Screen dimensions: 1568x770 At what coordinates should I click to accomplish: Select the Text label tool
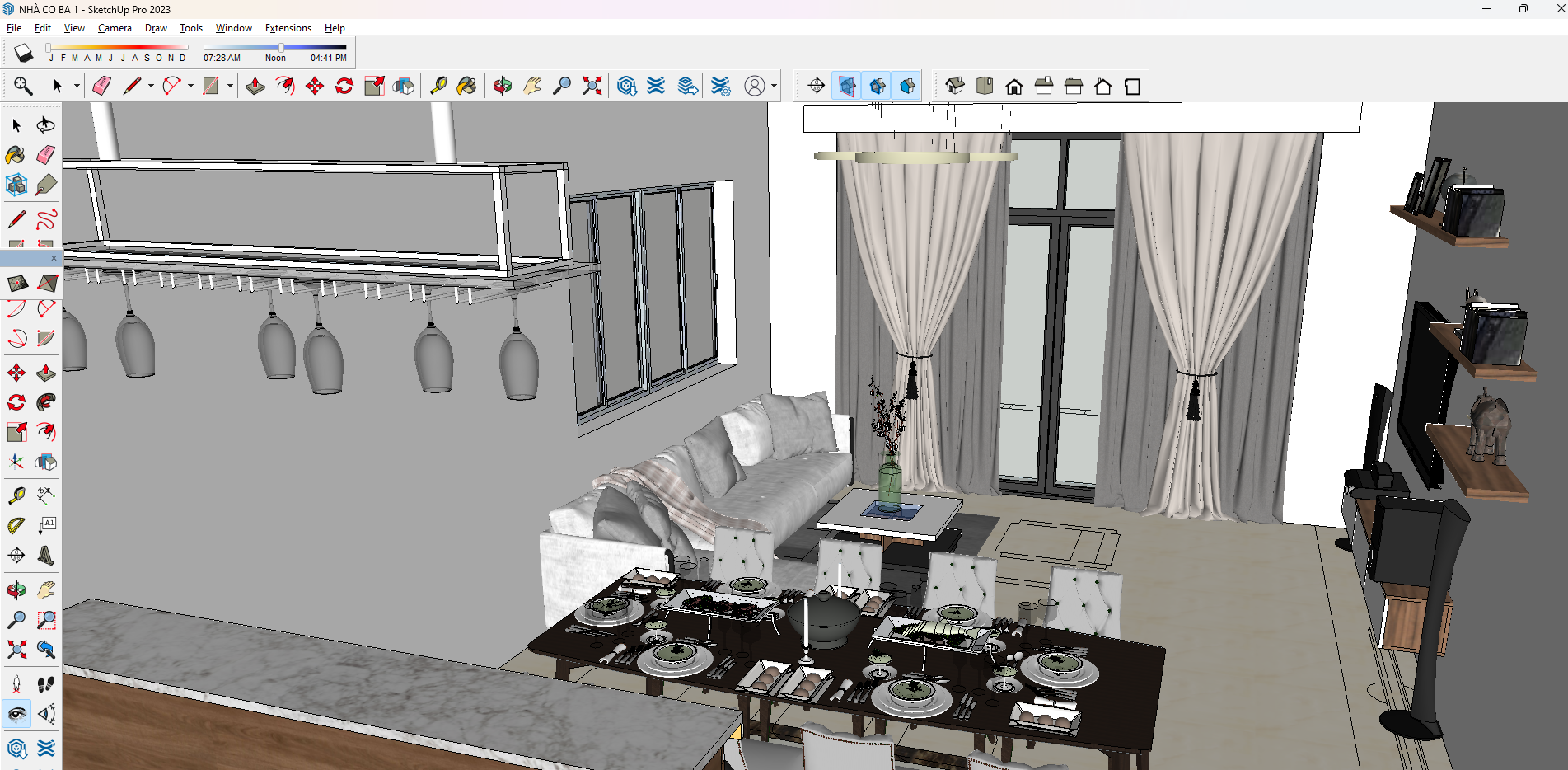point(46,525)
